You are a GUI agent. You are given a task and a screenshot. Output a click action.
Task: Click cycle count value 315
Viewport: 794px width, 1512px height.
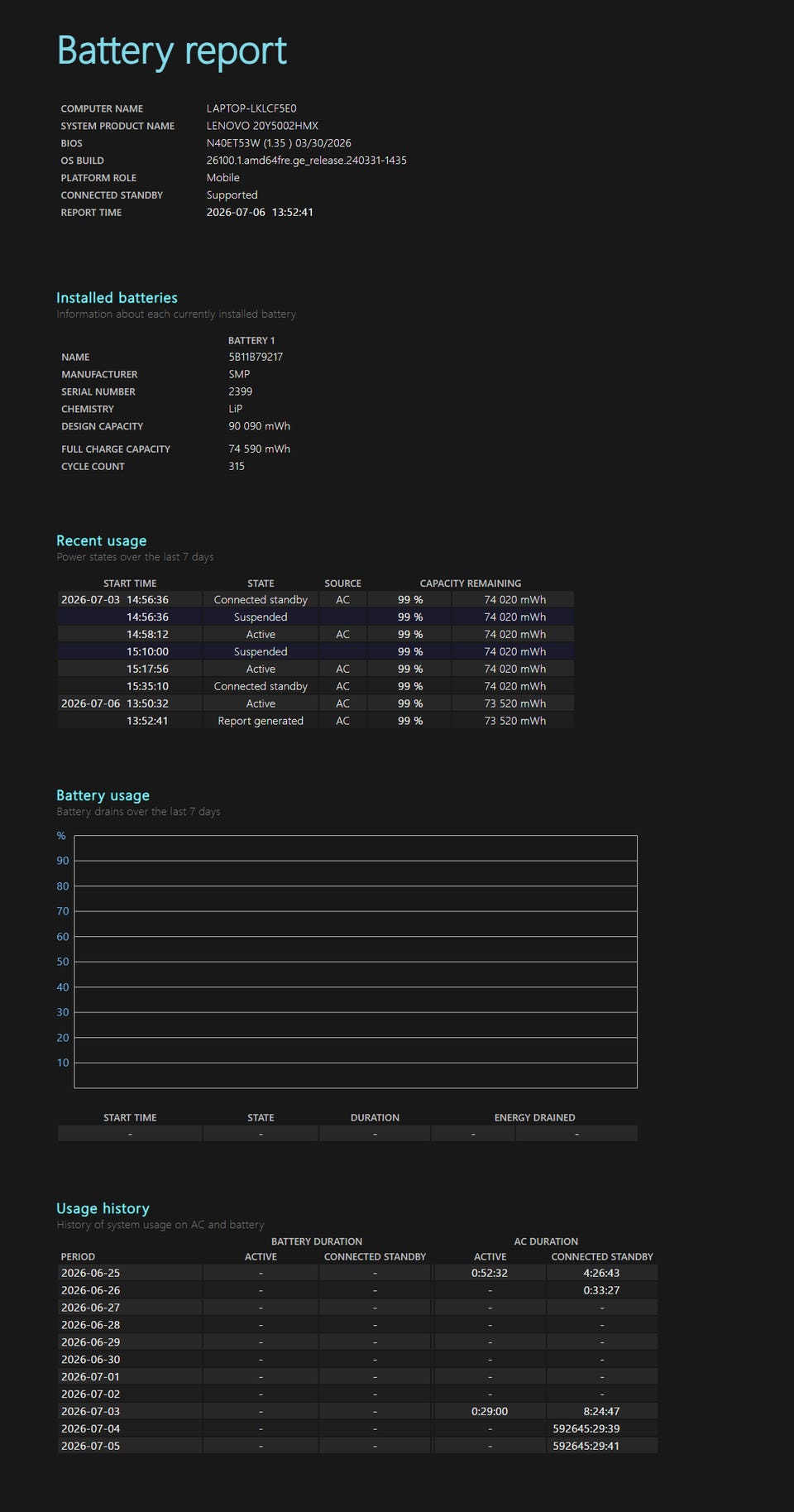(x=237, y=467)
